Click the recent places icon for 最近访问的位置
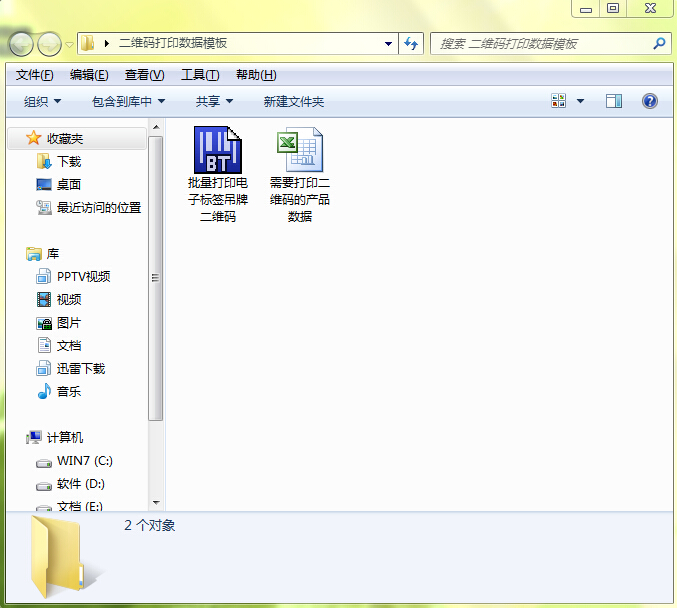Image resolution: width=677 pixels, height=608 pixels. 44,208
